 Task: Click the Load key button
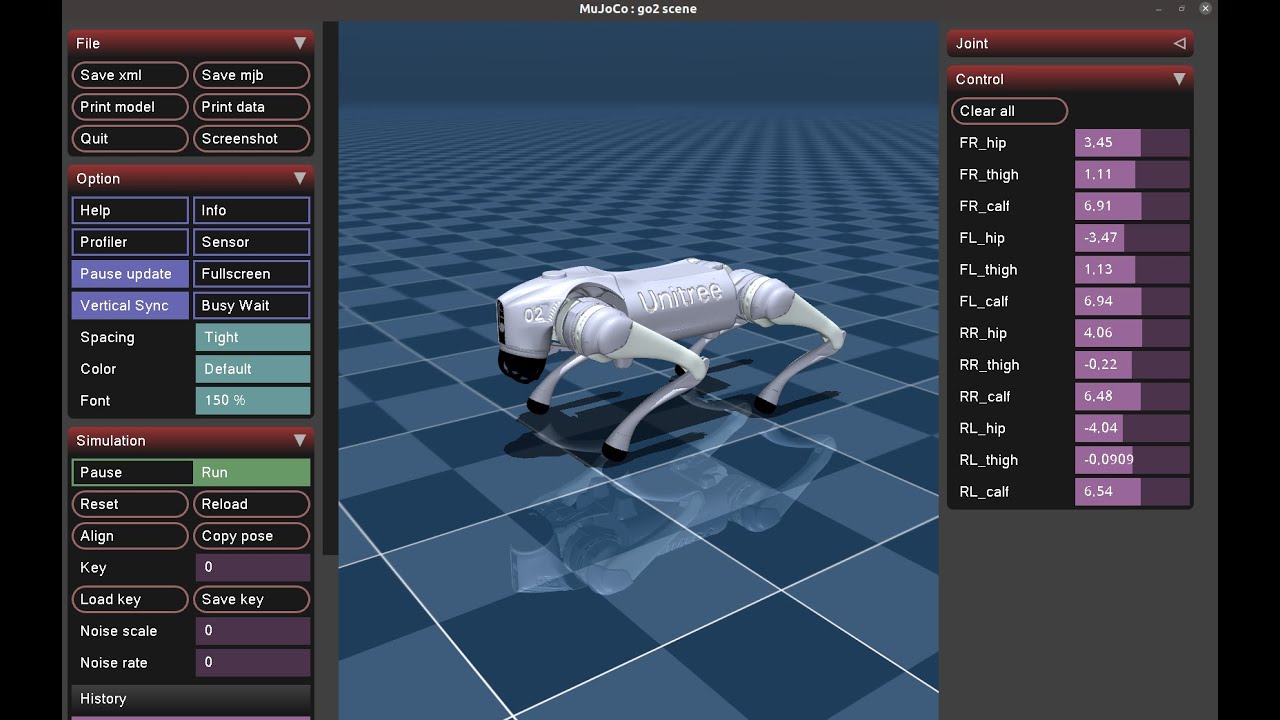(130, 599)
